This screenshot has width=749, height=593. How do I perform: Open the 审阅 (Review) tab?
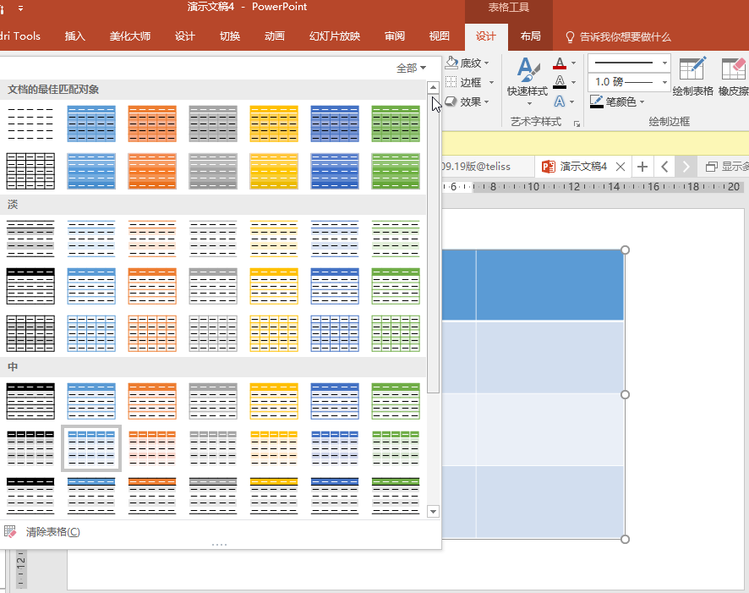click(395, 36)
